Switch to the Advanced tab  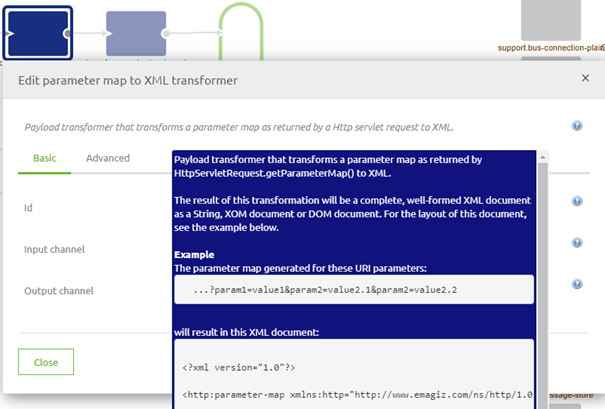pos(108,158)
